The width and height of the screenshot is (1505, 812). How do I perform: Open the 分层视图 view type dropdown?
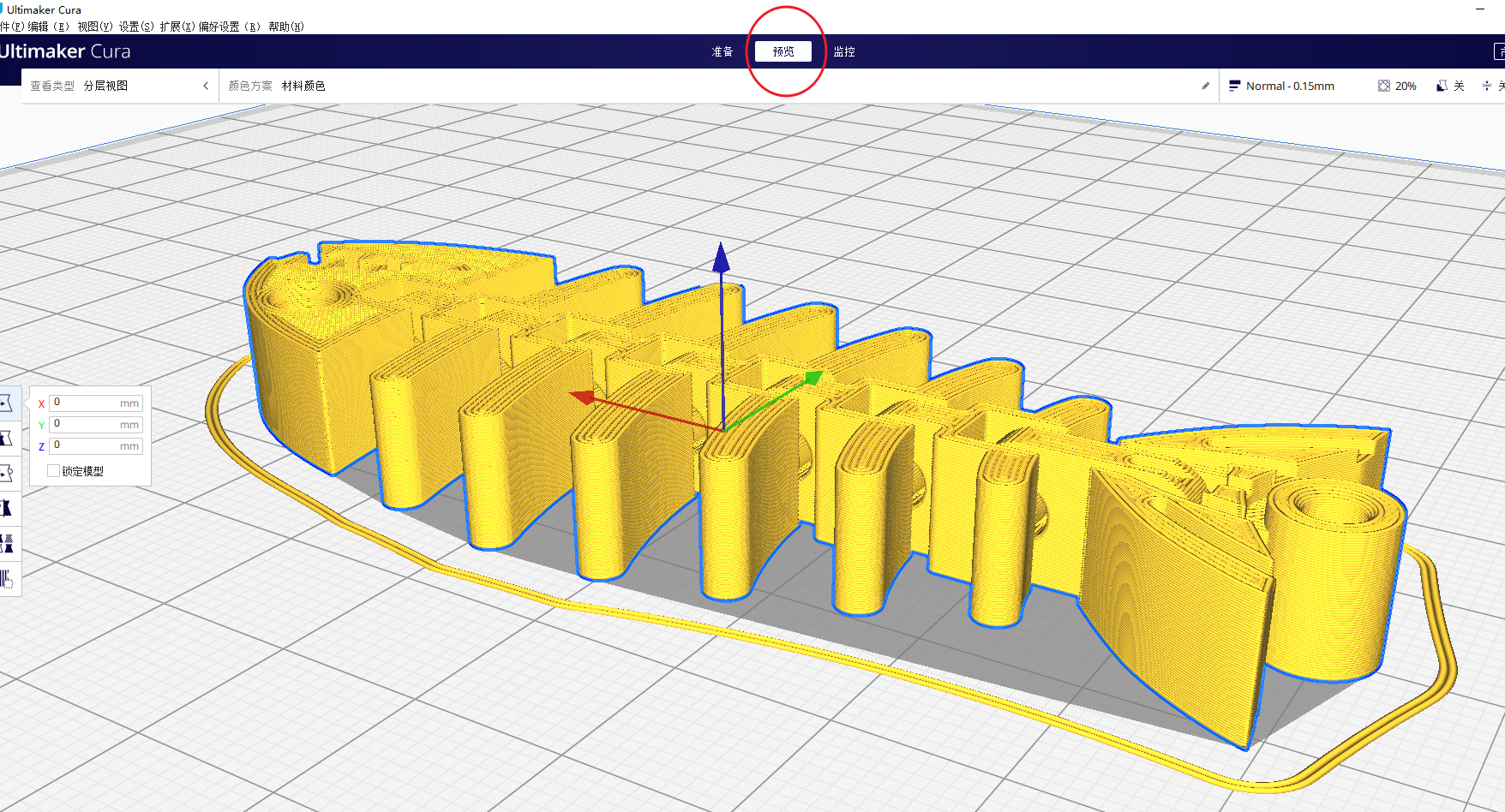(x=105, y=86)
